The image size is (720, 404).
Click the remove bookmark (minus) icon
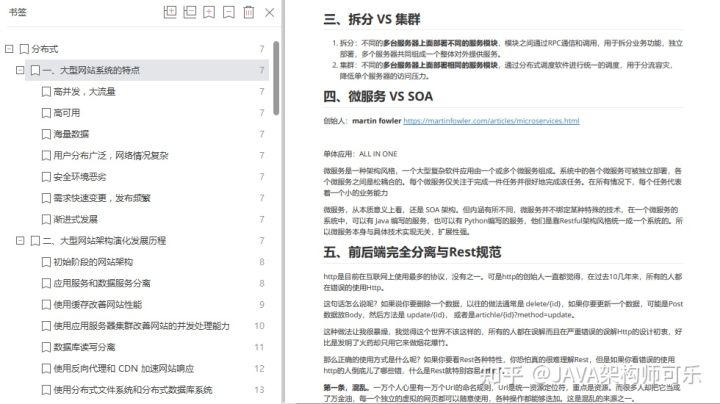(229, 12)
